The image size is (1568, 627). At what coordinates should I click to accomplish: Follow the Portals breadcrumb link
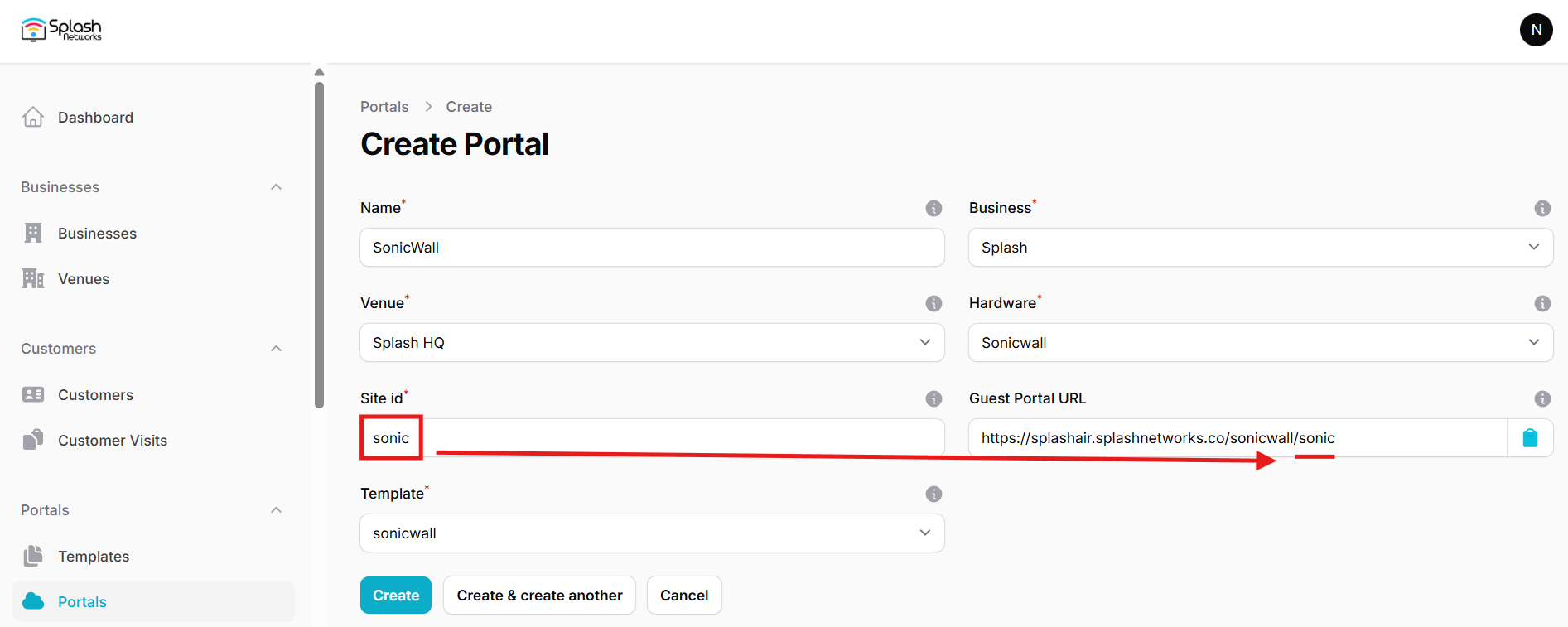click(x=384, y=107)
